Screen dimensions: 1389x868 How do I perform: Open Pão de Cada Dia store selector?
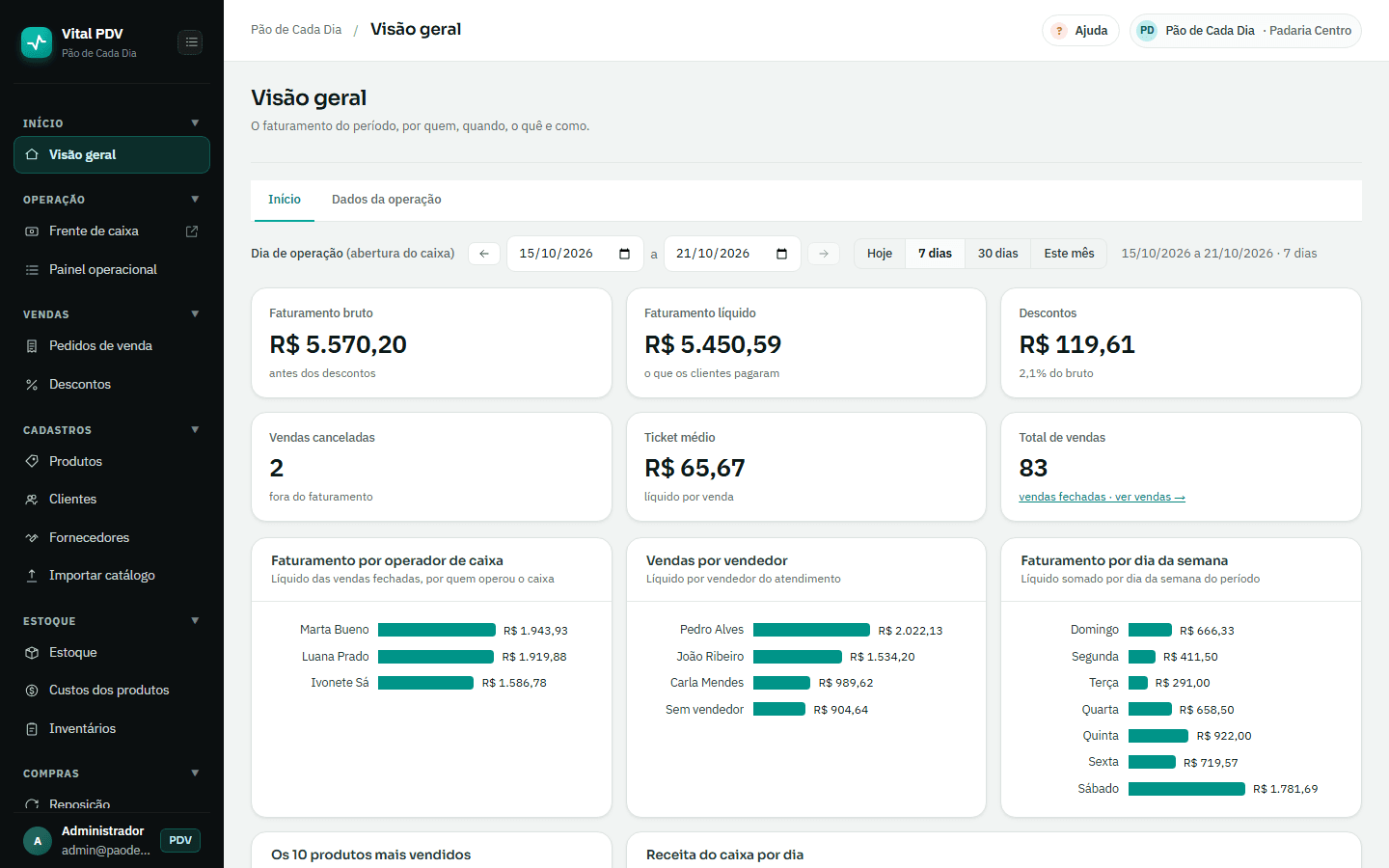click(1245, 31)
